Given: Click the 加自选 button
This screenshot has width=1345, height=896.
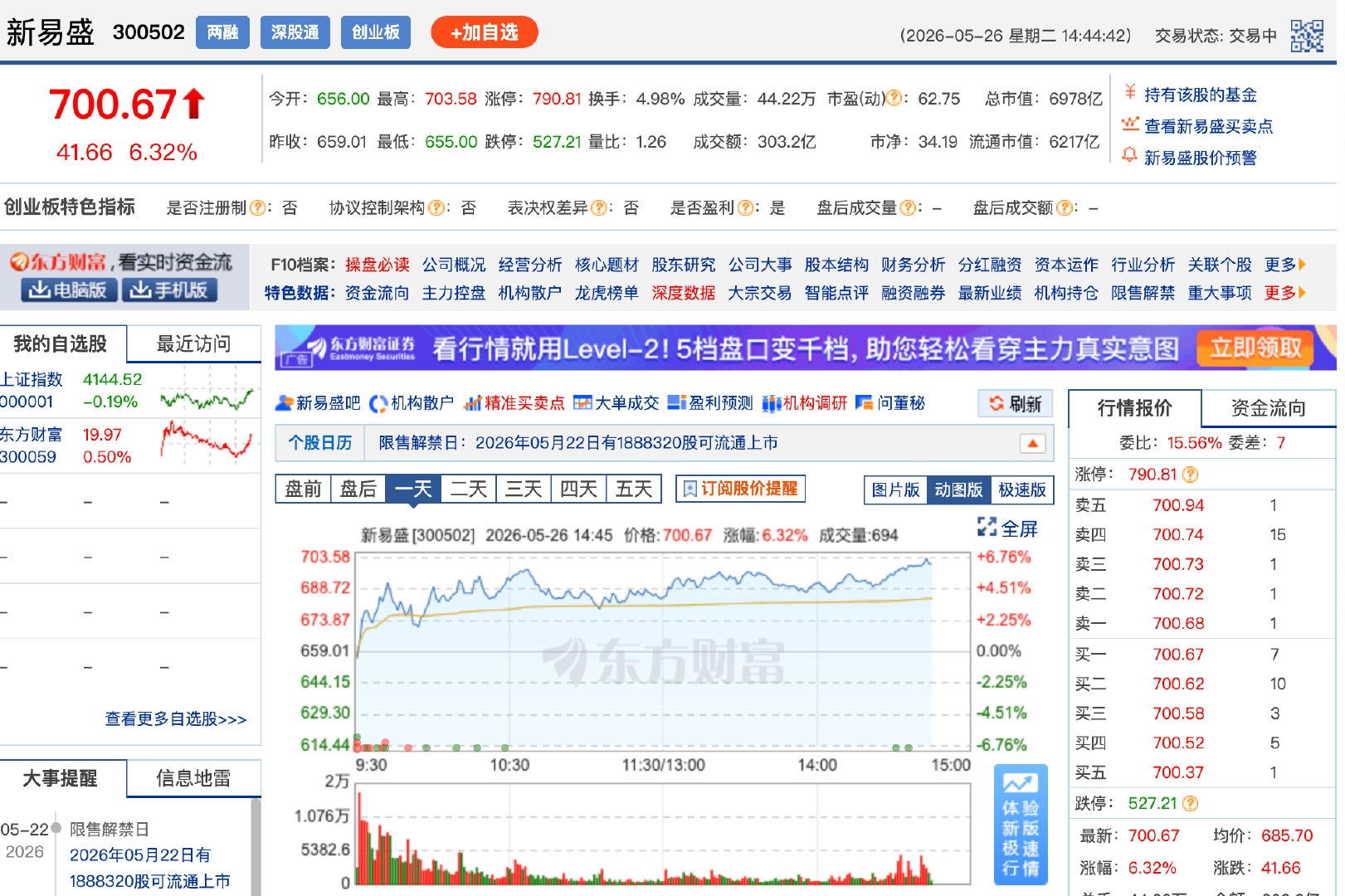Looking at the screenshot, I should click(x=485, y=32).
